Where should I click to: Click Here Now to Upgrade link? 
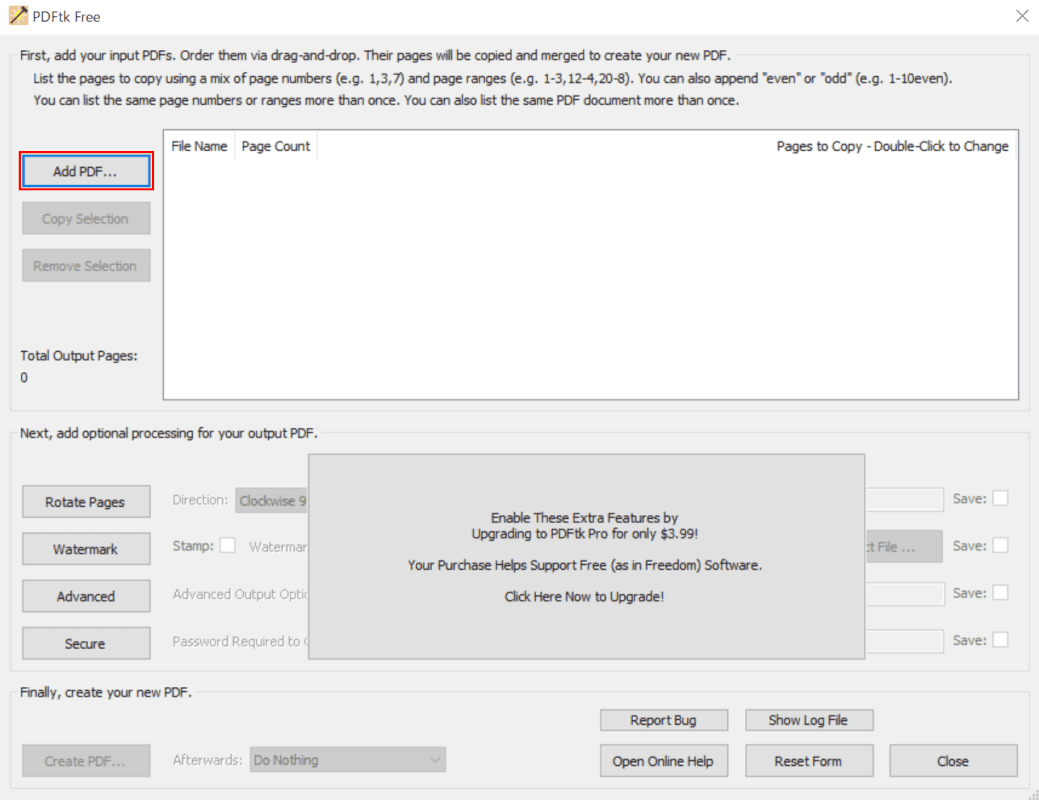(584, 597)
